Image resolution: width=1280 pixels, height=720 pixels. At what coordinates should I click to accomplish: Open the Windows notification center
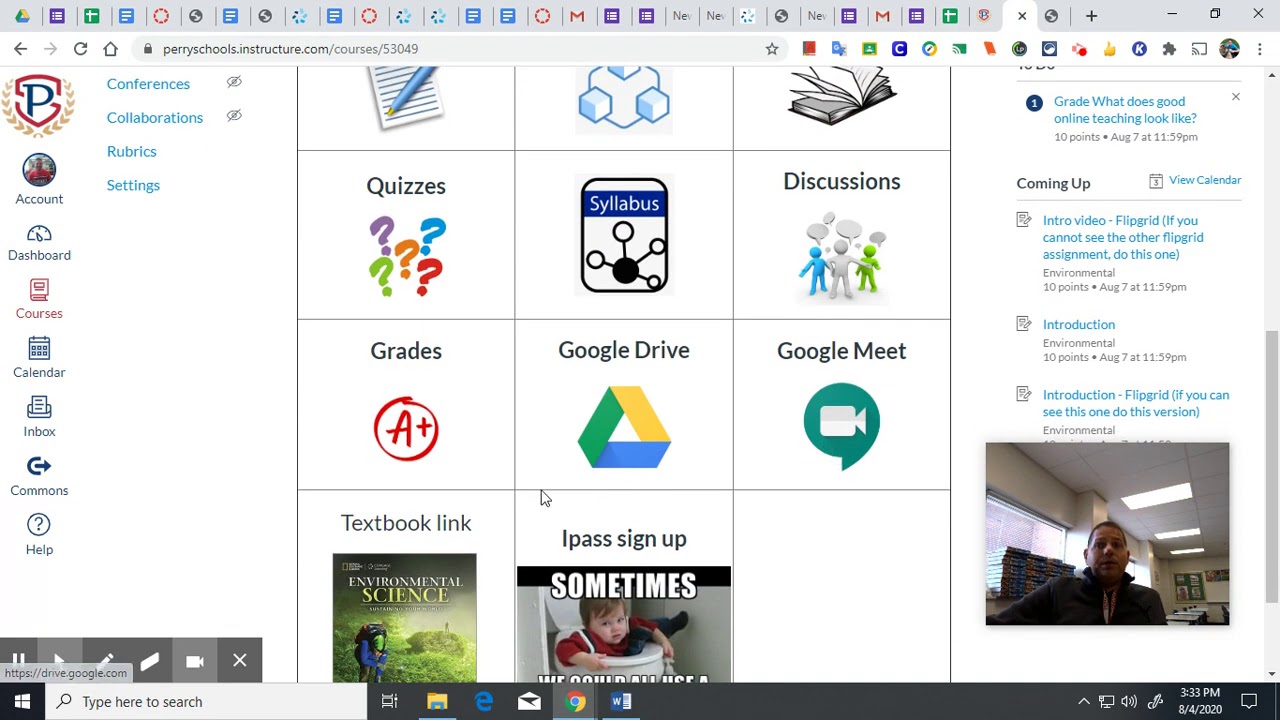tap(1249, 702)
